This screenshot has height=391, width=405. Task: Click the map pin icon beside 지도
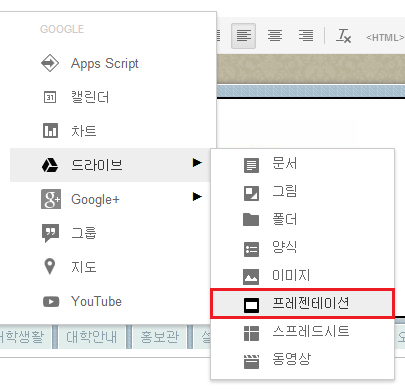[50, 266]
